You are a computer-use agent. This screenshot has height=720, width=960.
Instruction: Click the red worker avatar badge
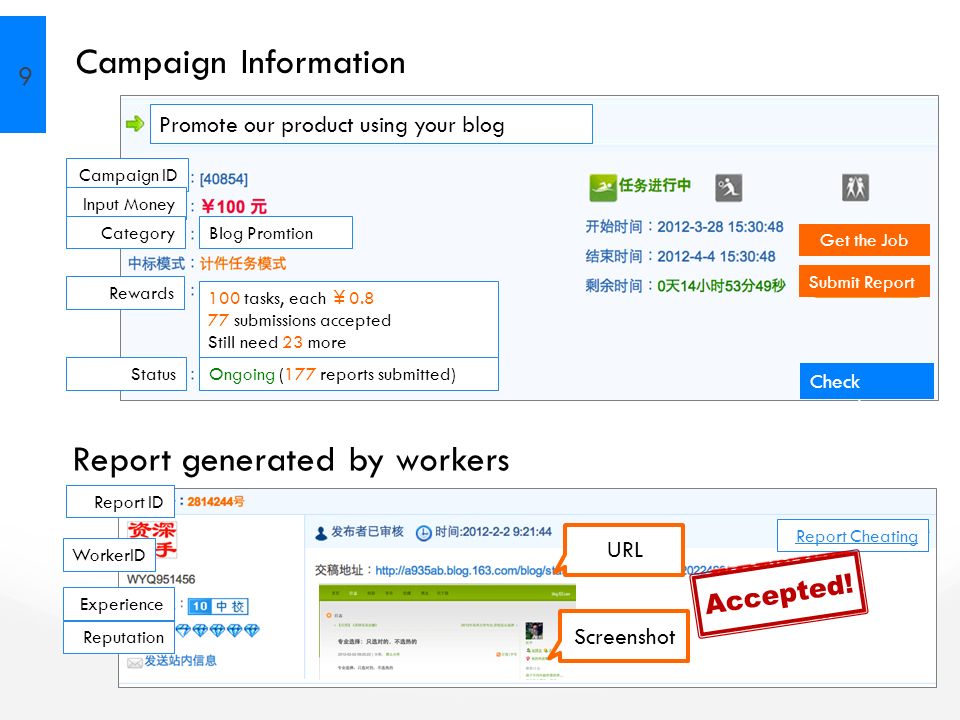(152, 538)
